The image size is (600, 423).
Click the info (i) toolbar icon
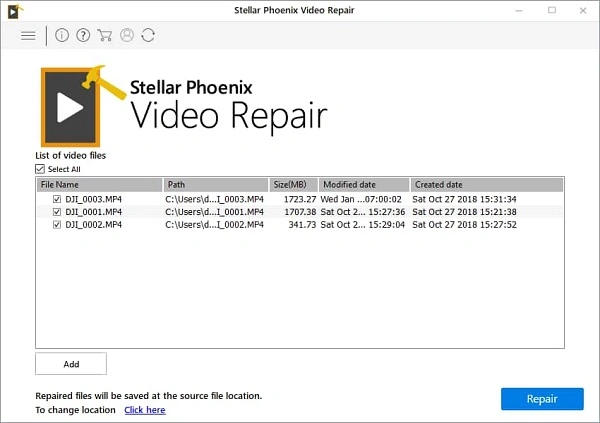tap(62, 35)
